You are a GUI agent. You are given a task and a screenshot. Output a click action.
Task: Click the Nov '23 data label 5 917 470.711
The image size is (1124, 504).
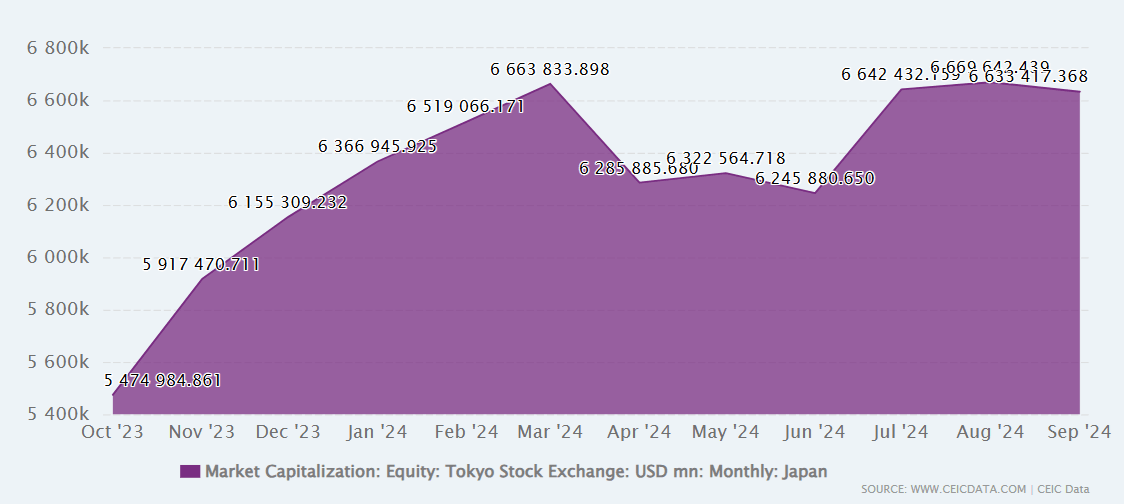coord(201,265)
